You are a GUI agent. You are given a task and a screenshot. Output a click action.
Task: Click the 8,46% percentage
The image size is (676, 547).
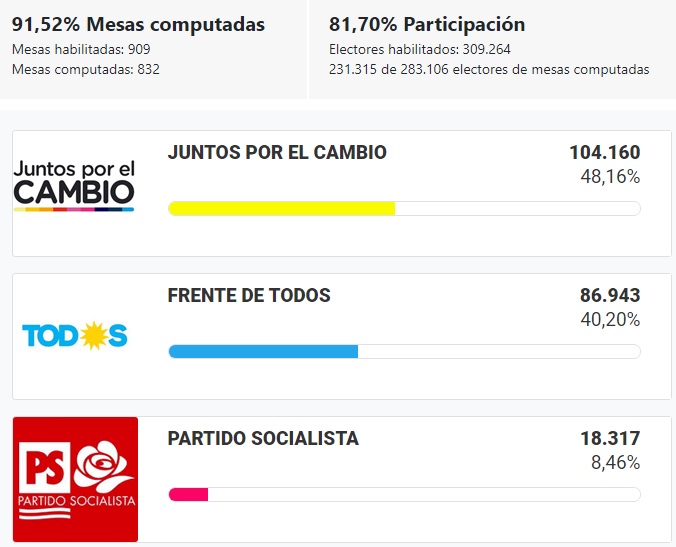coord(615,463)
